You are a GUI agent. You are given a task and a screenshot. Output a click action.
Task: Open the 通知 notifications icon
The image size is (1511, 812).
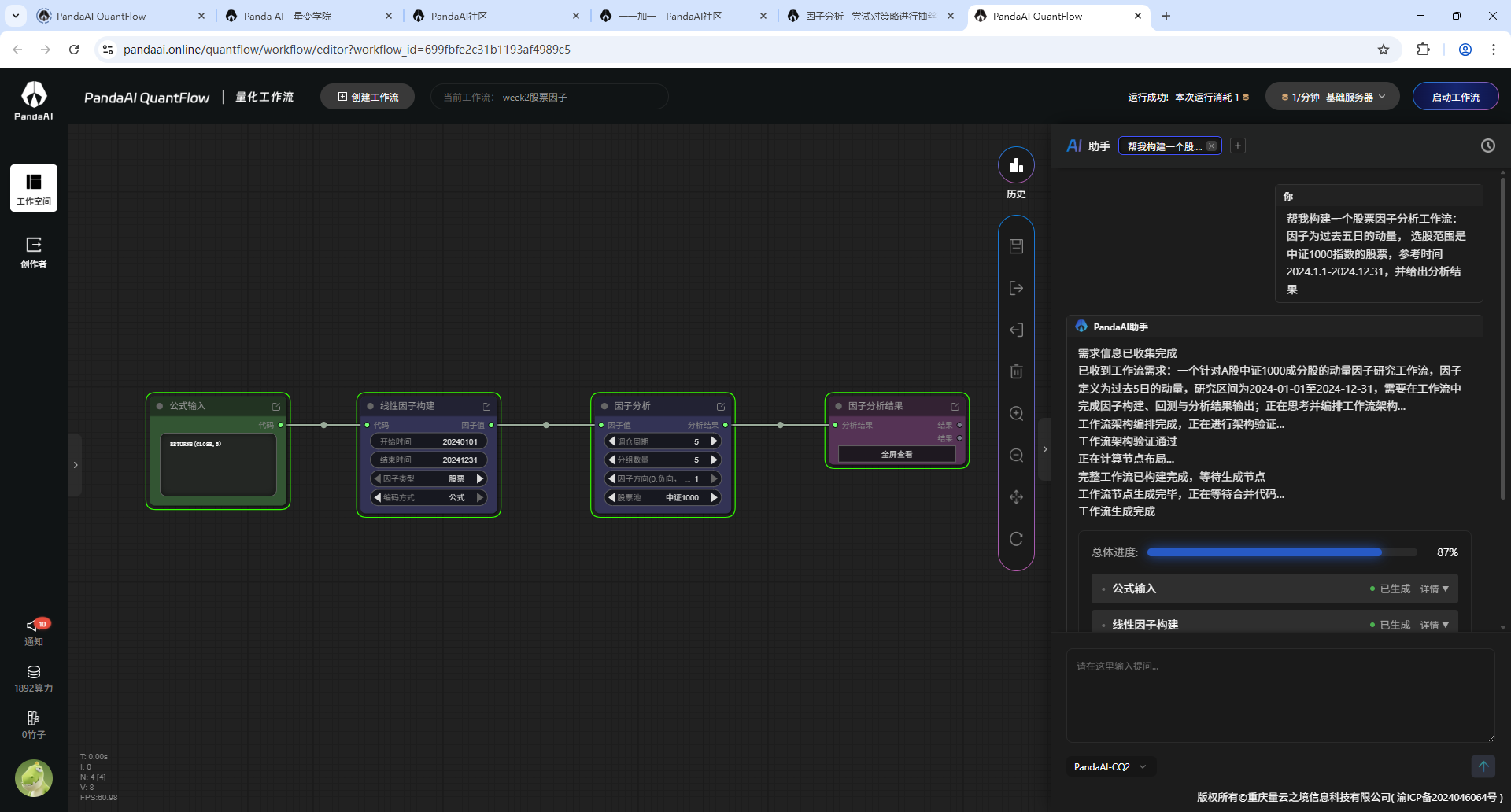point(34,631)
